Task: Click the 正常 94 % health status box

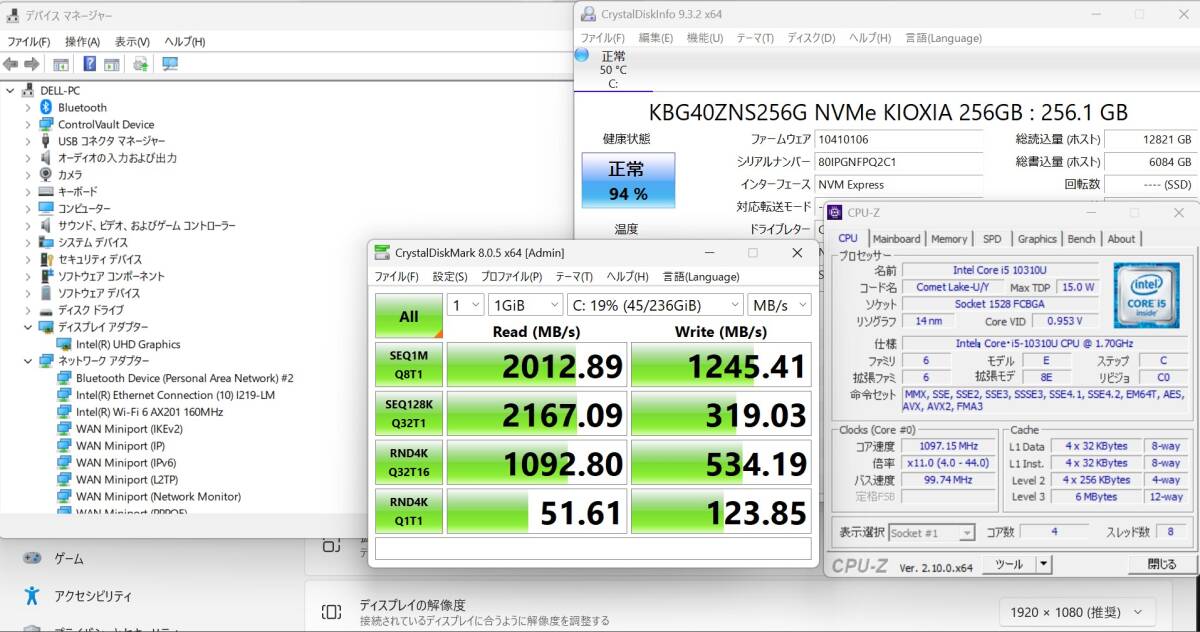Action: tap(628, 181)
